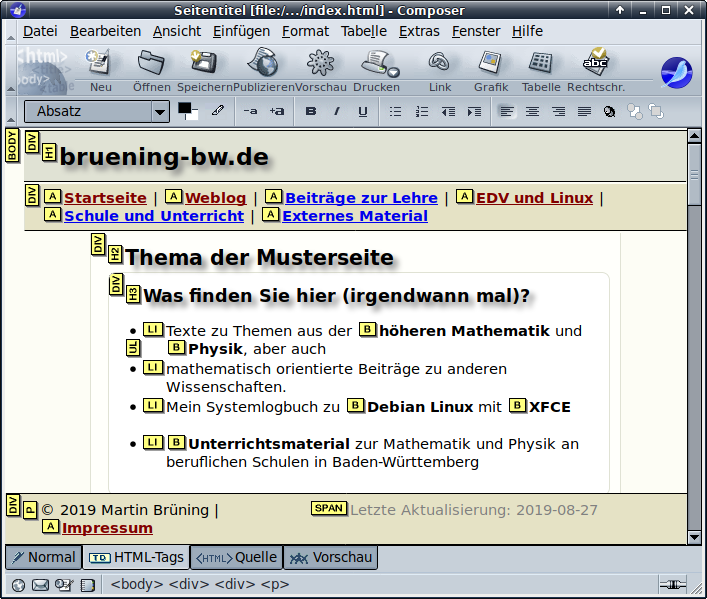Open the Tabelle menu in menu bar
The width and height of the screenshot is (707, 599).
363,31
